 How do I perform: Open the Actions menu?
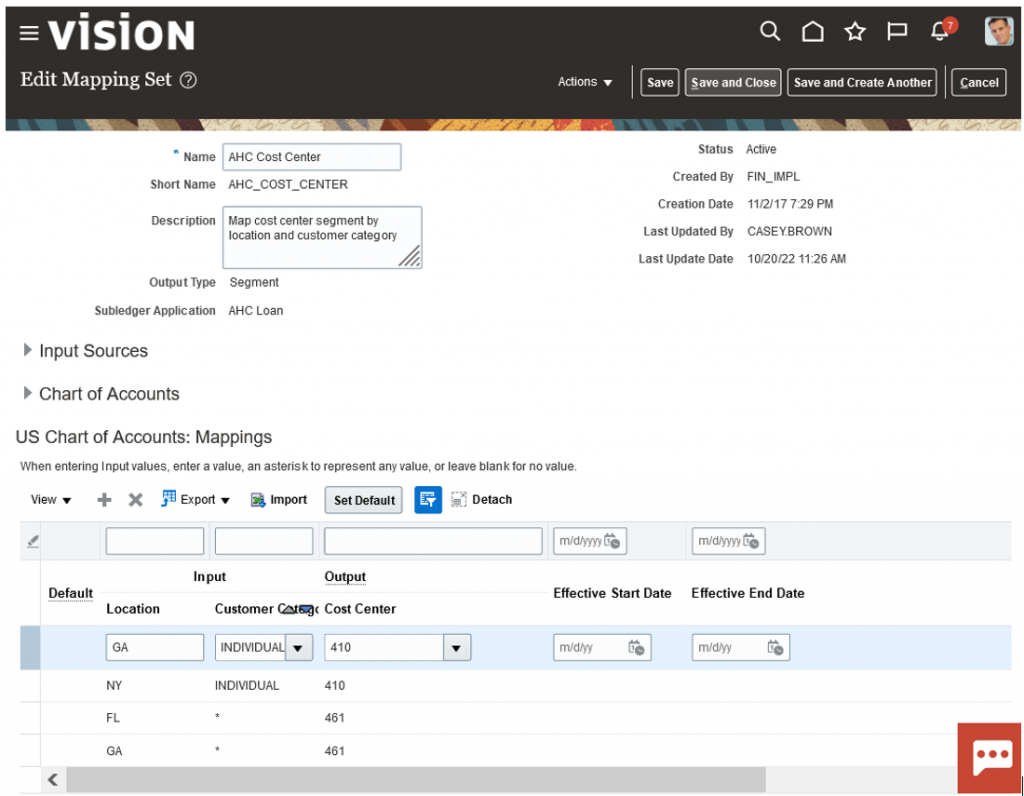coord(584,82)
